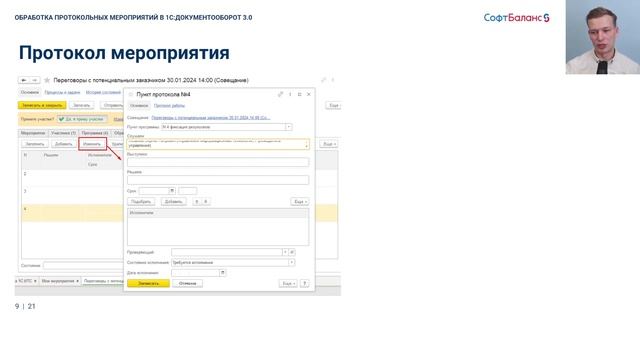Click into the Решили text field
Screen dimensions: 640x360
pos(218,180)
